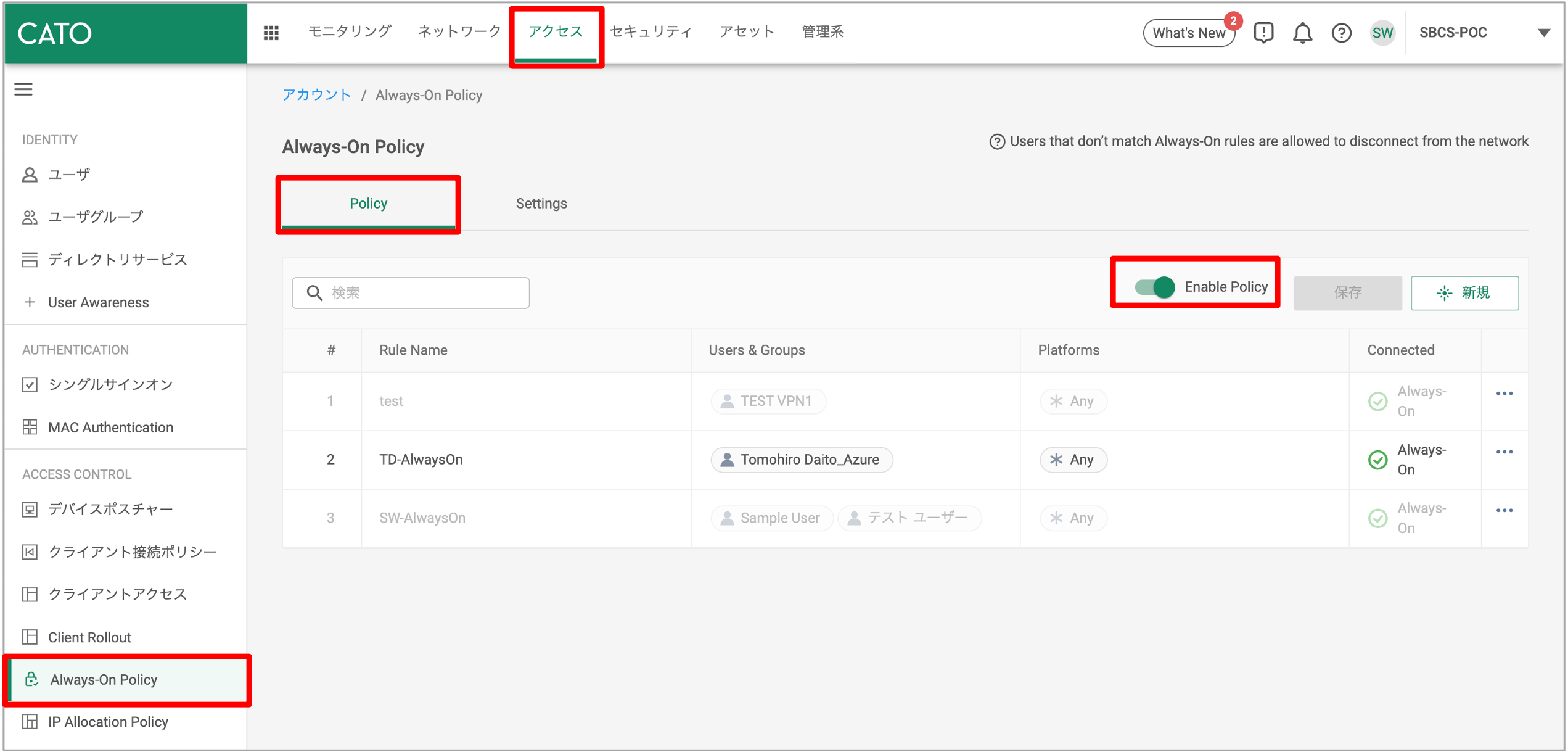Image resolution: width=1568 pixels, height=752 pixels.
Task: Open IP Allocation Policy in the sidebar
Action: pyautogui.click(x=126, y=722)
